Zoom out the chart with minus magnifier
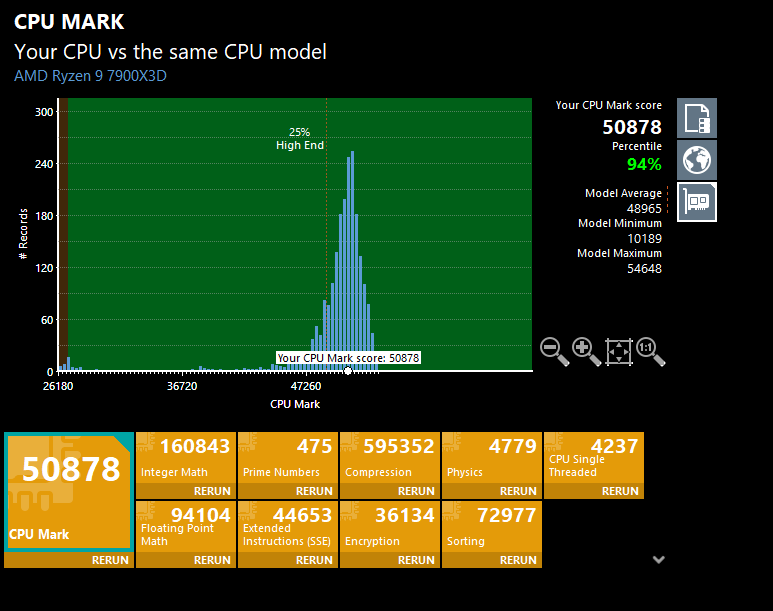 (x=555, y=352)
